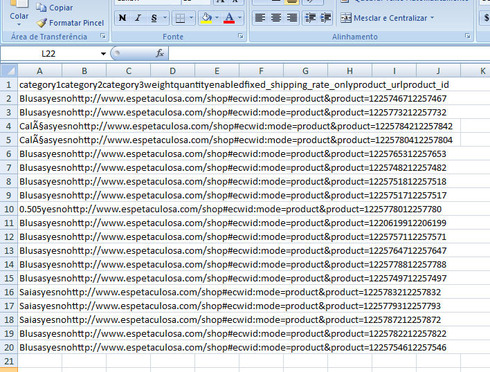Click row 20 text ending 12257546
This screenshot has width=490, height=372.
233,347
